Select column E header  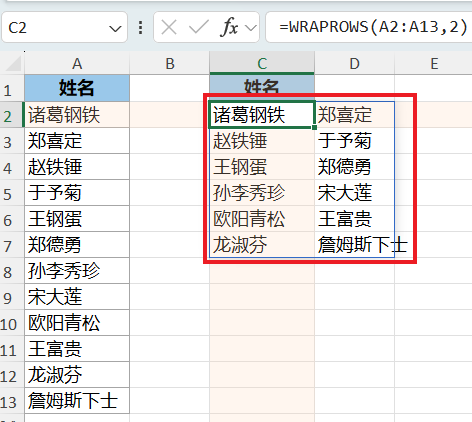(433, 63)
